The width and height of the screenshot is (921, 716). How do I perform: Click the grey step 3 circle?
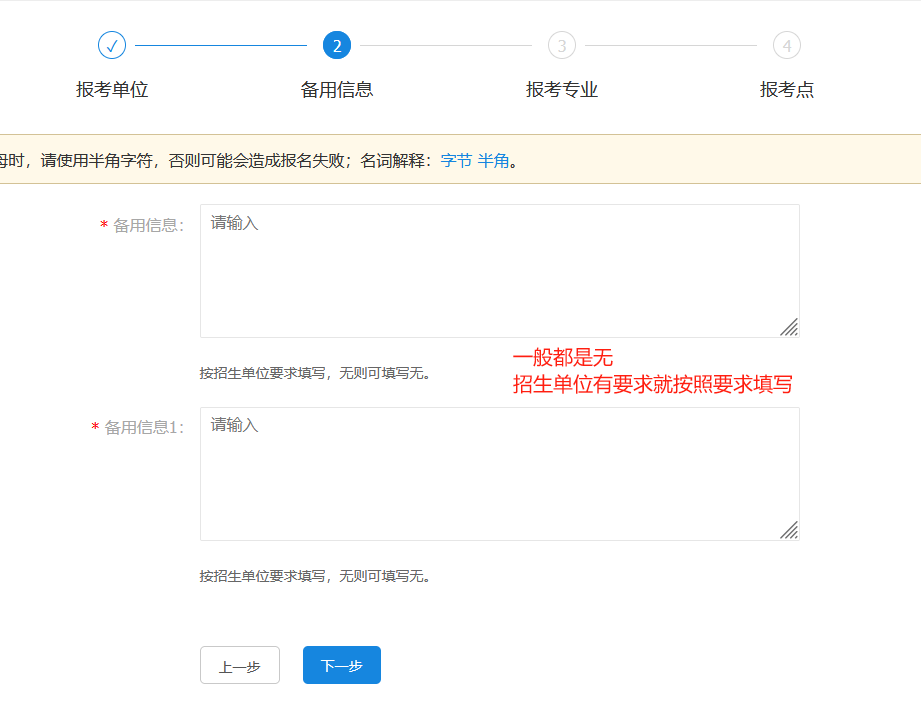[562, 45]
